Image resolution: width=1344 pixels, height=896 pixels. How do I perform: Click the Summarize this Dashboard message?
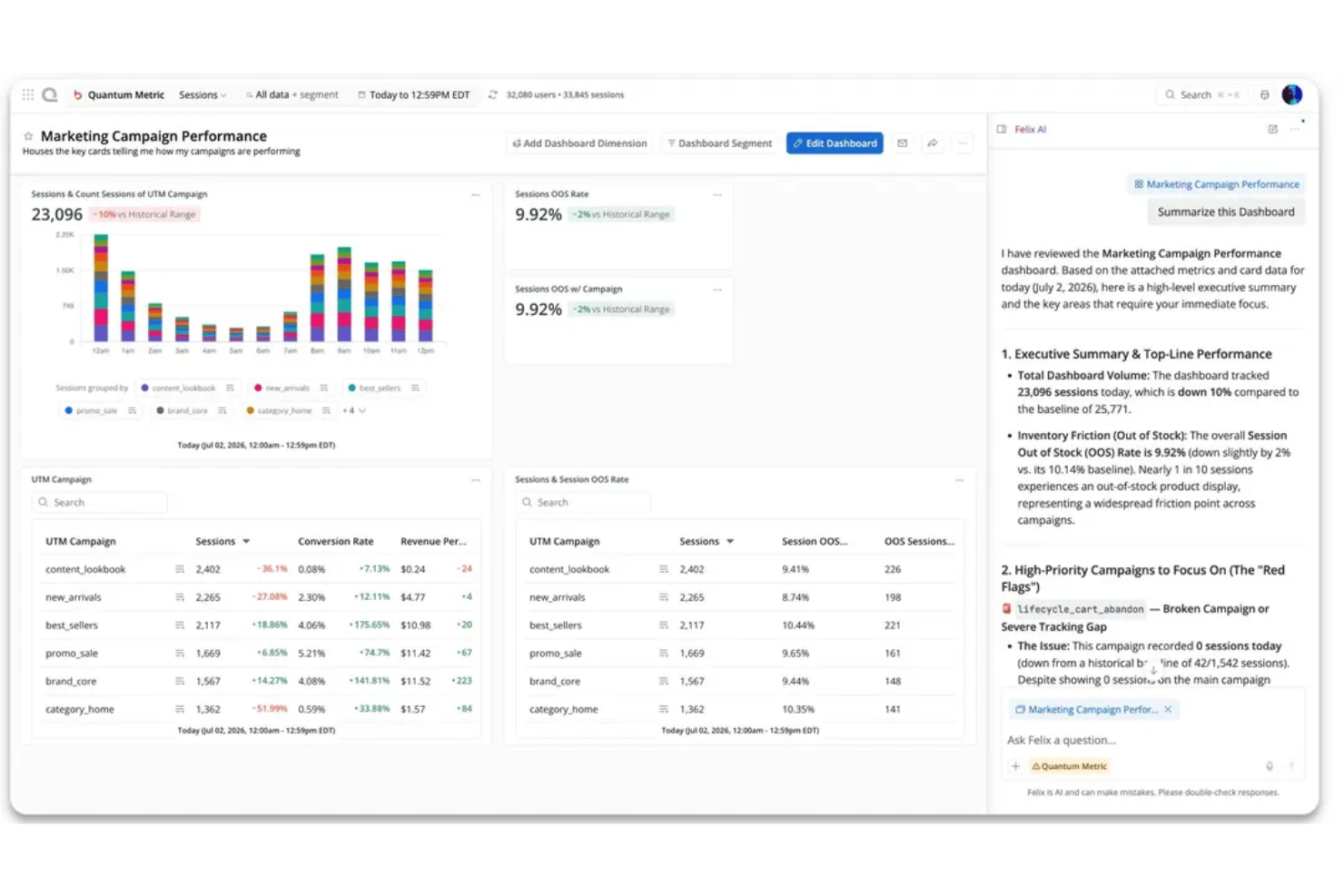pyautogui.click(x=1226, y=212)
